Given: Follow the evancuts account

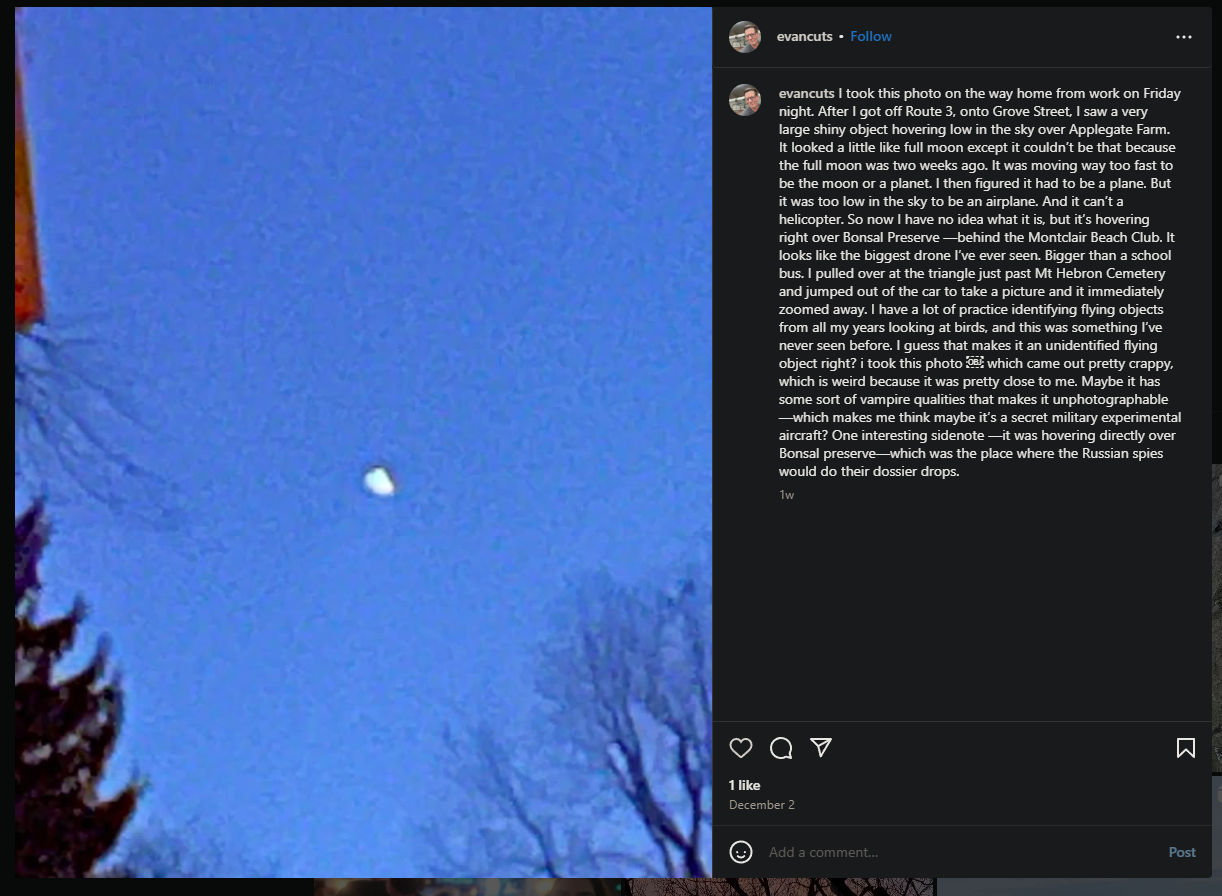Looking at the screenshot, I should (x=871, y=36).
